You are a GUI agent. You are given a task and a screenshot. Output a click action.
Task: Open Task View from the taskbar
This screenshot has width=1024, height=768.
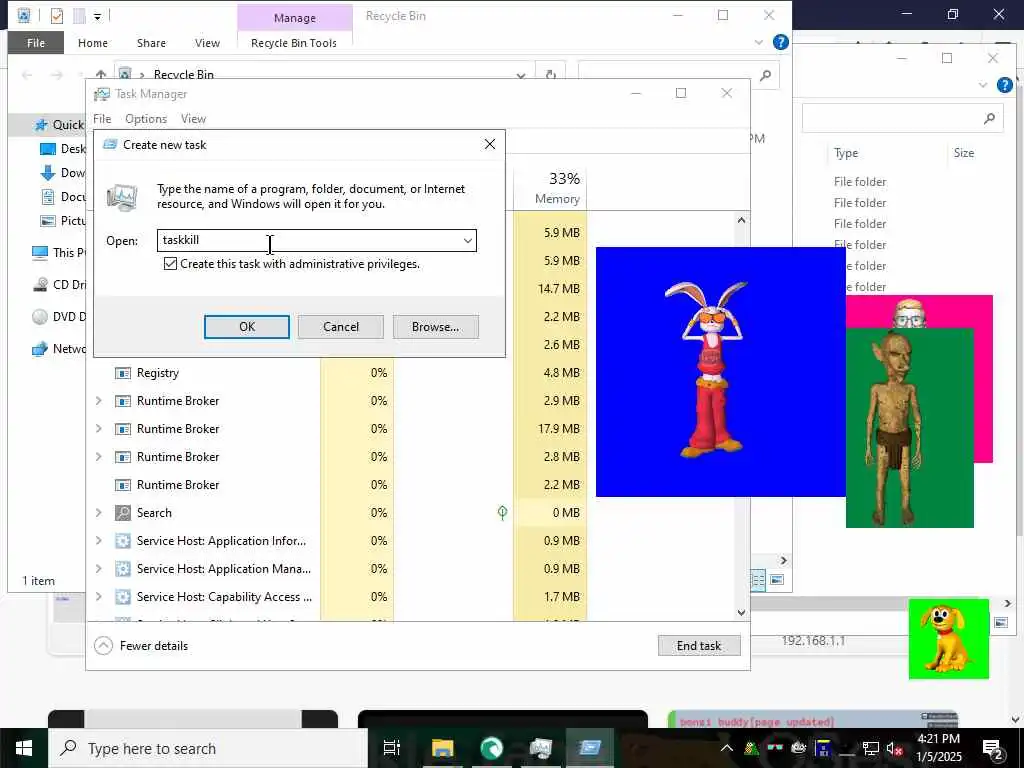[x=391, y=748]
